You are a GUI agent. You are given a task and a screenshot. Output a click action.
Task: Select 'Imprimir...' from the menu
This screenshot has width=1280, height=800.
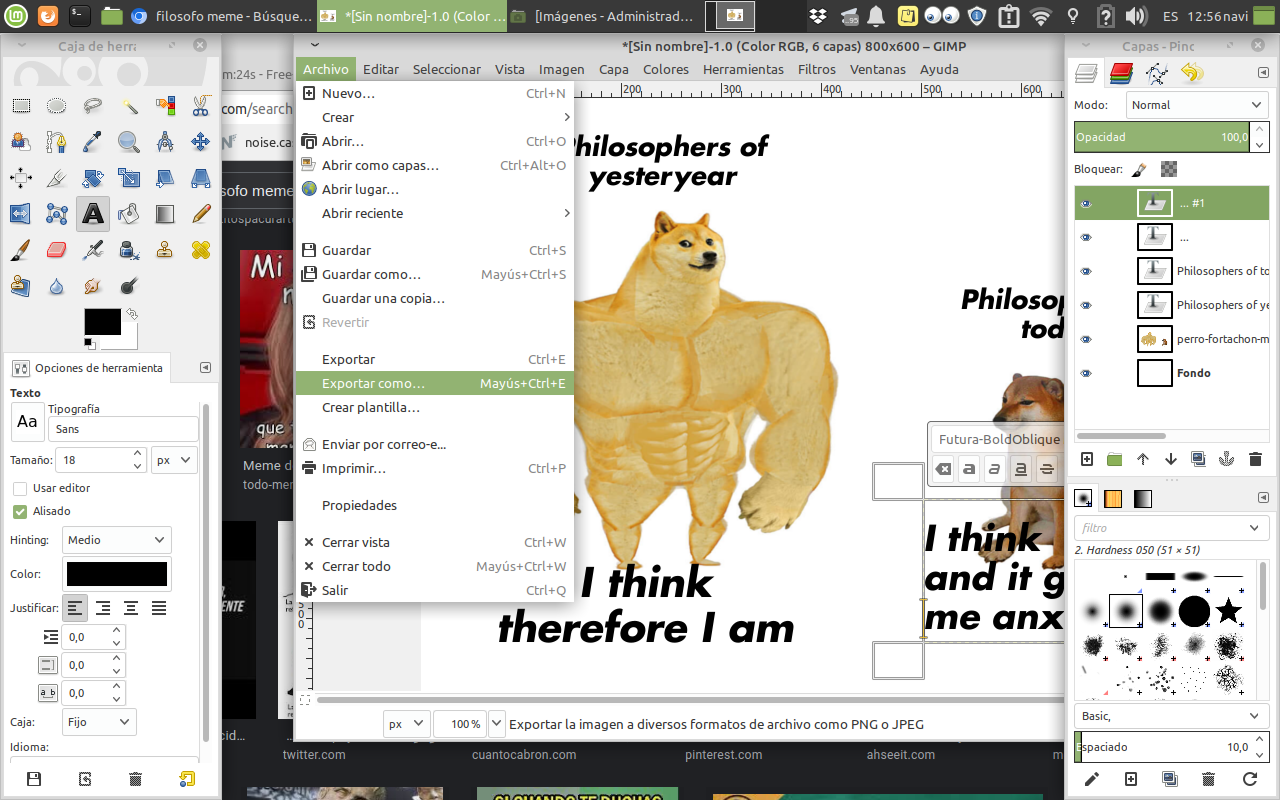tap(434, 468)
